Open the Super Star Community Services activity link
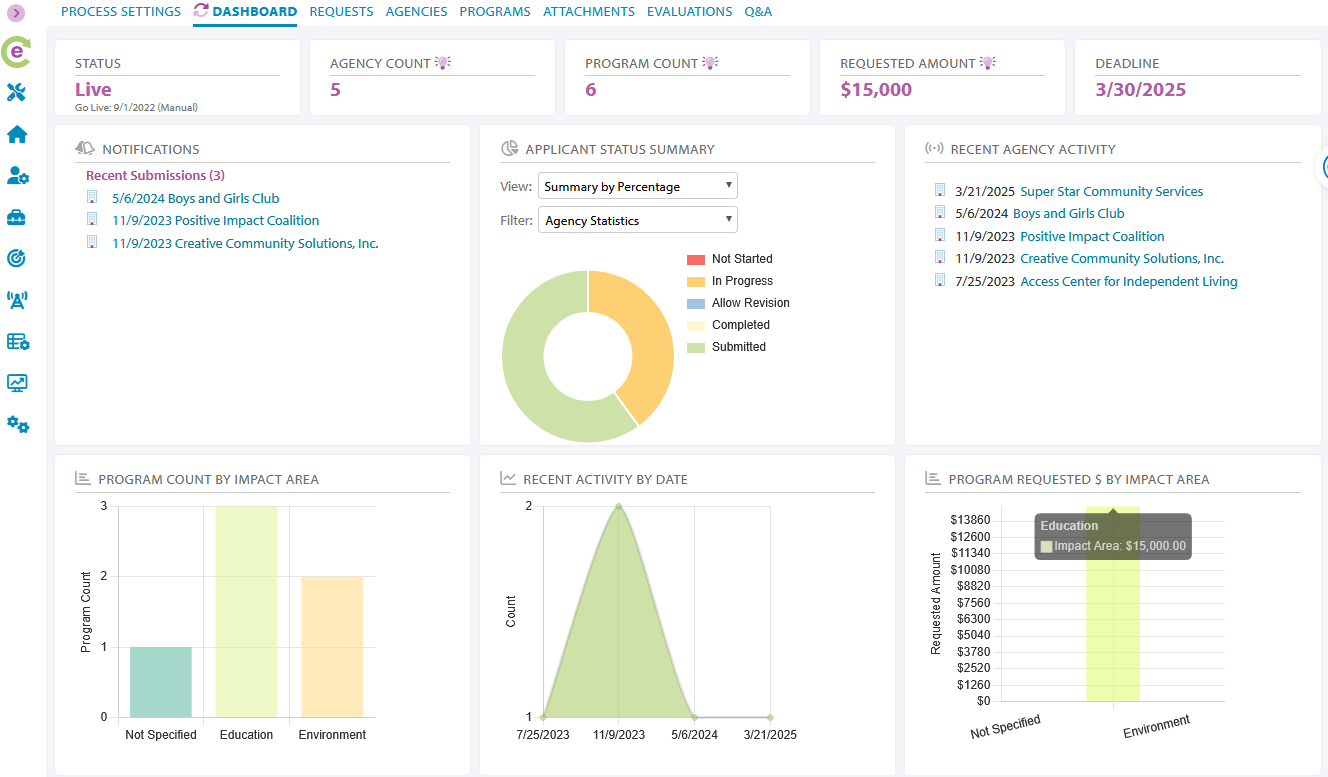1328x777 pixels. tap(1111, 191)
